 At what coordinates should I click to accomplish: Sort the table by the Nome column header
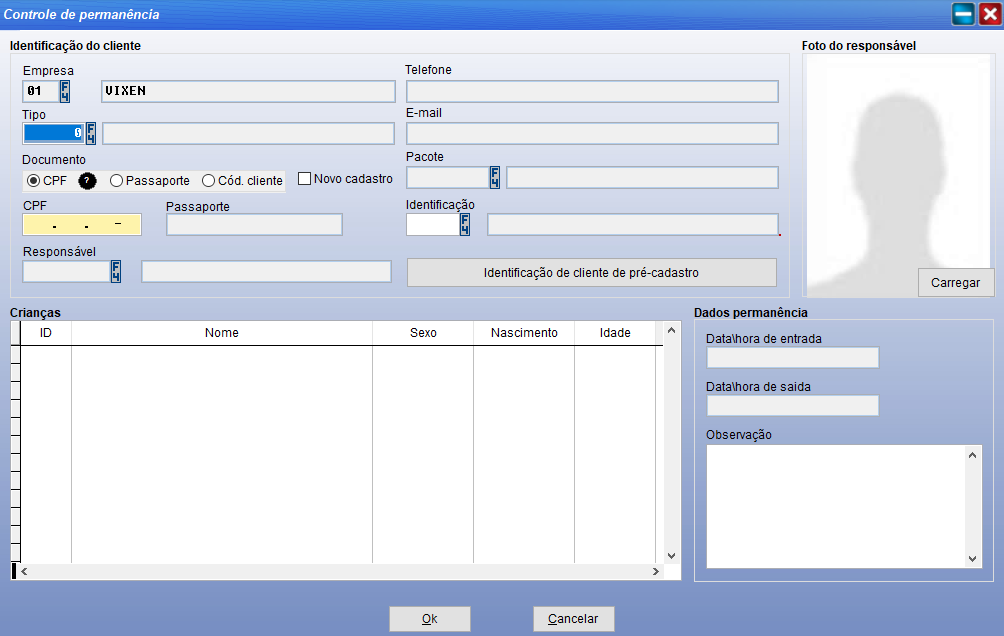221,333
